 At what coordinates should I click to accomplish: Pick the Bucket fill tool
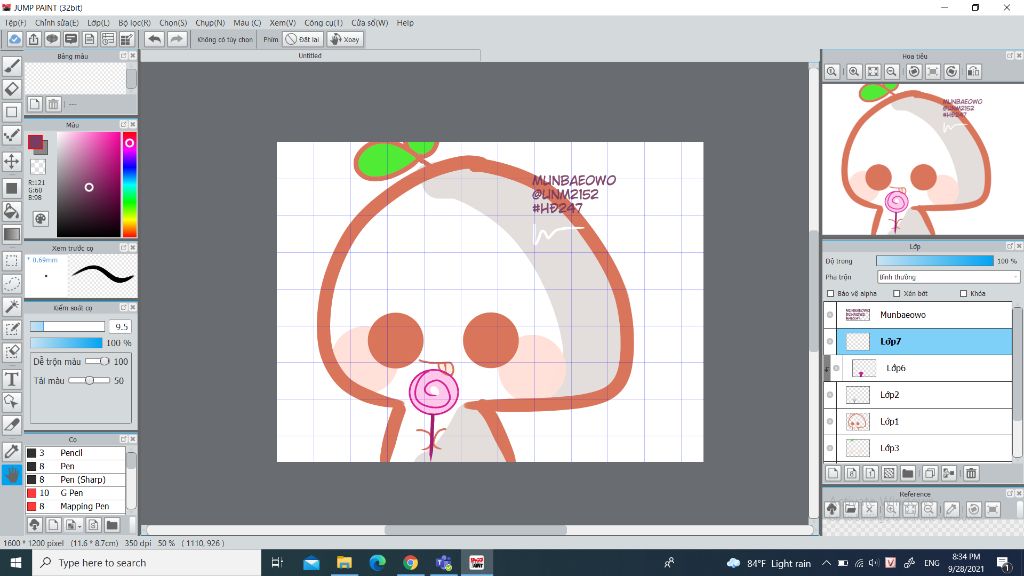tap(12, 211)
